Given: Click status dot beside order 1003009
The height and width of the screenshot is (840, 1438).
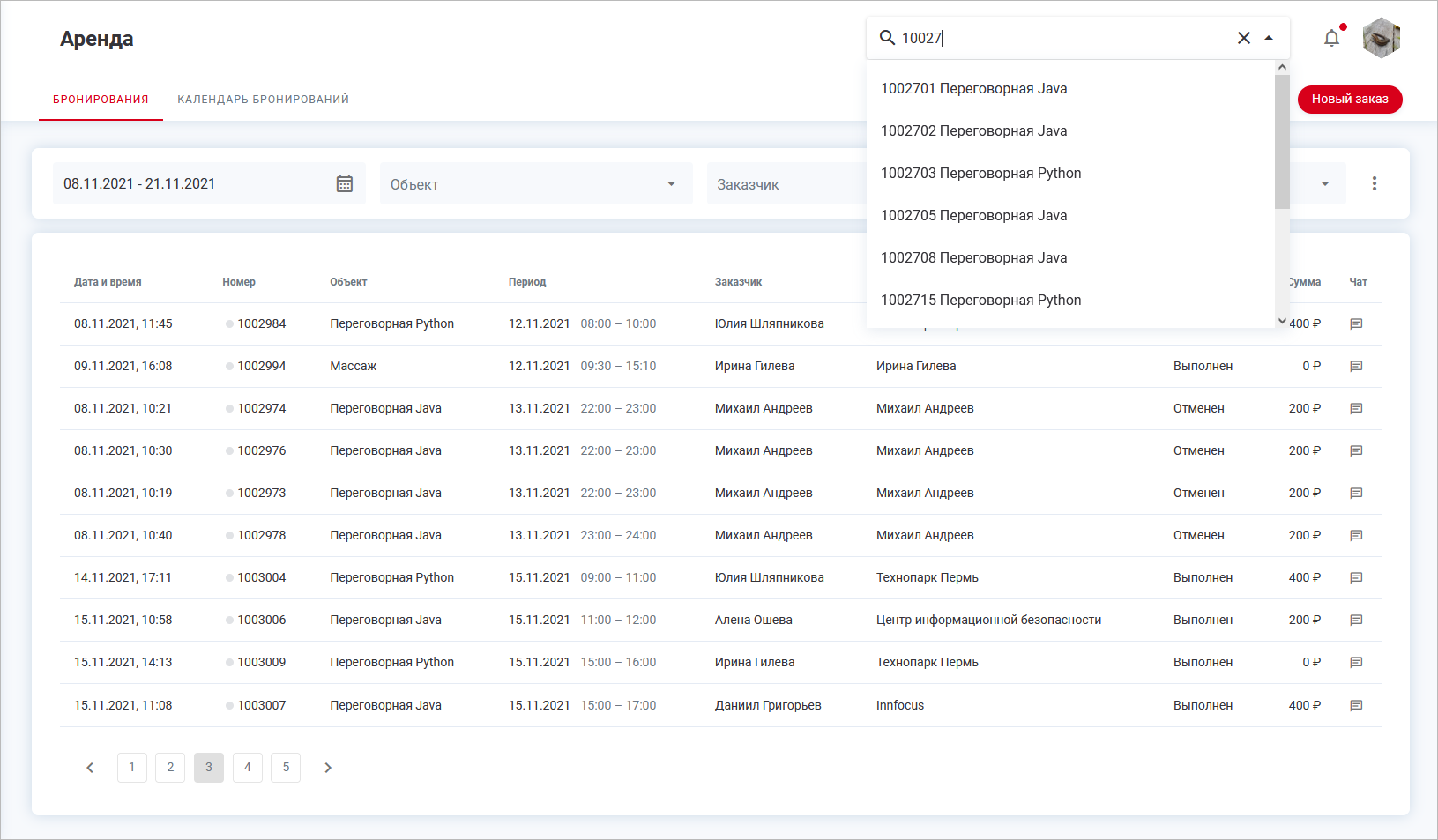Looking at the screenshot, I should tap(229, 662).
